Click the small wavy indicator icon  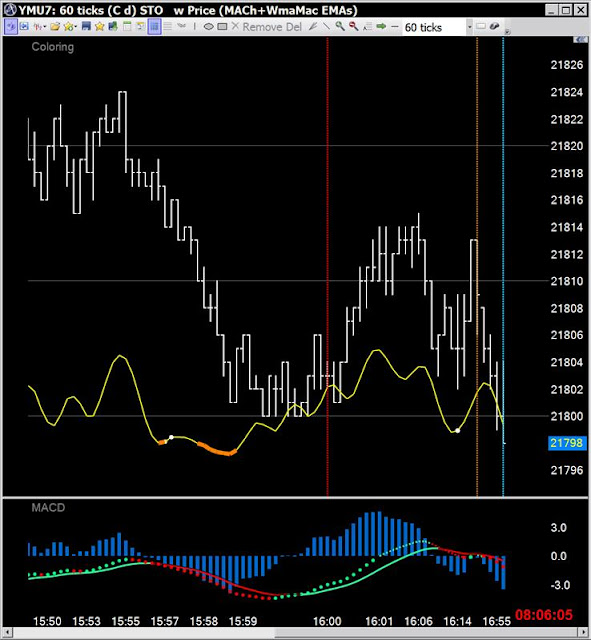181,26
